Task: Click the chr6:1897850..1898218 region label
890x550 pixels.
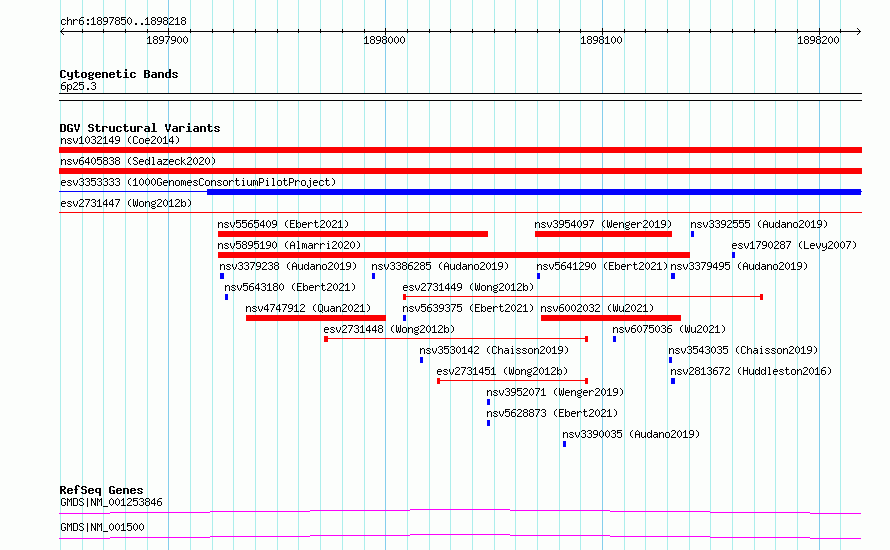Action: [x=123, y=22]
